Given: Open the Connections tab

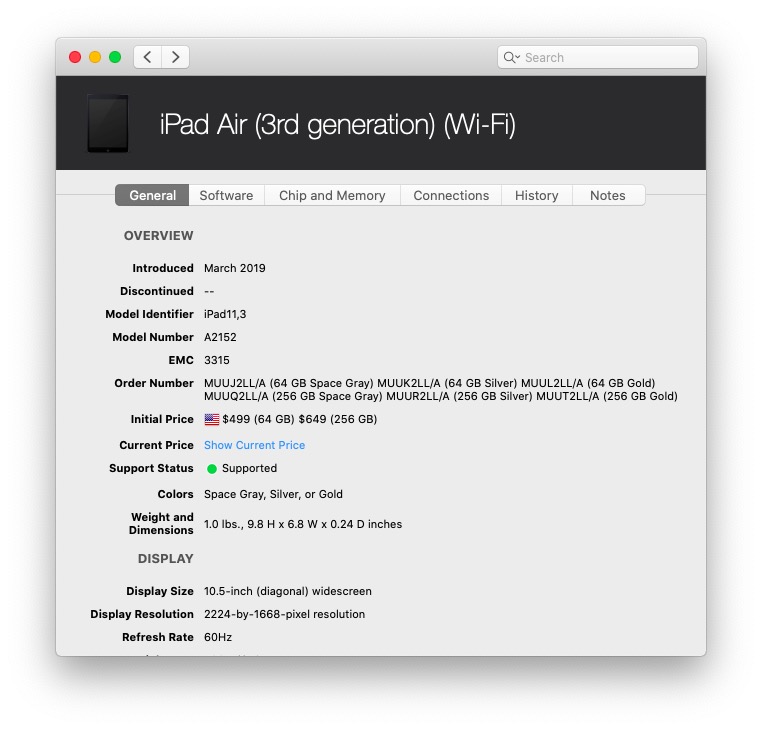Looking at the screenshot, I should (451, 195).
